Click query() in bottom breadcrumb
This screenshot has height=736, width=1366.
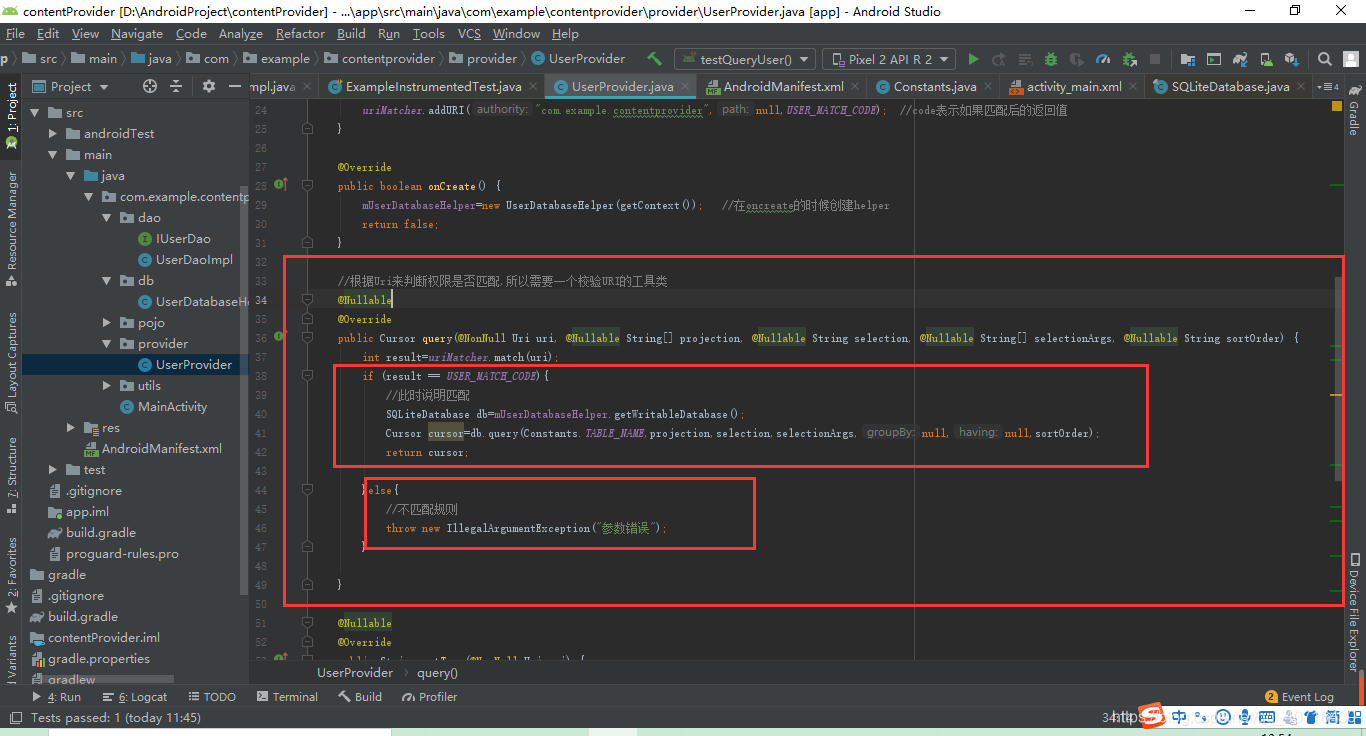coord(437,672)
